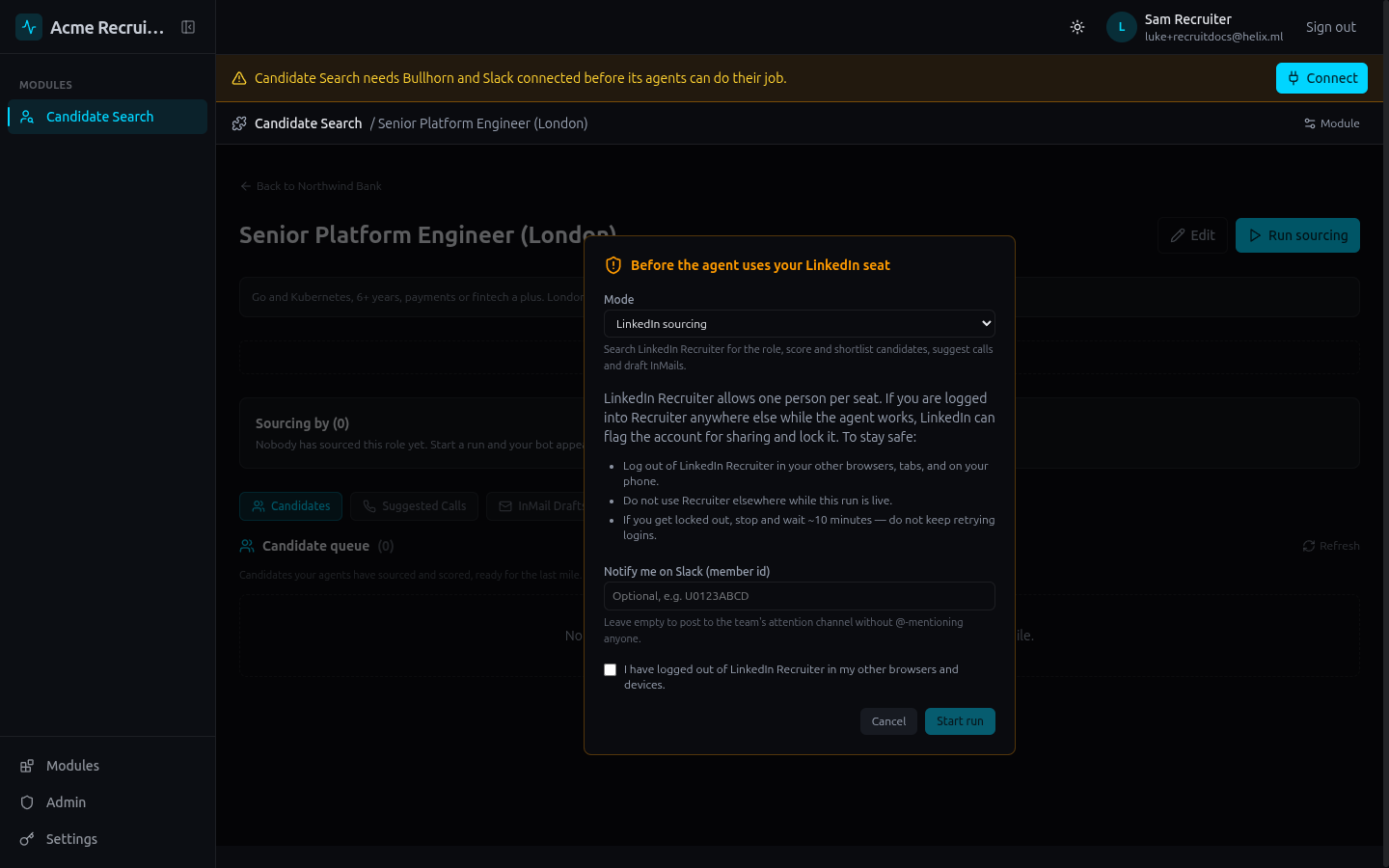Click the Acme Recruit logo icon
Image resolution: width=1389 pixels, height=868 pixels.
tap(29, 27)
